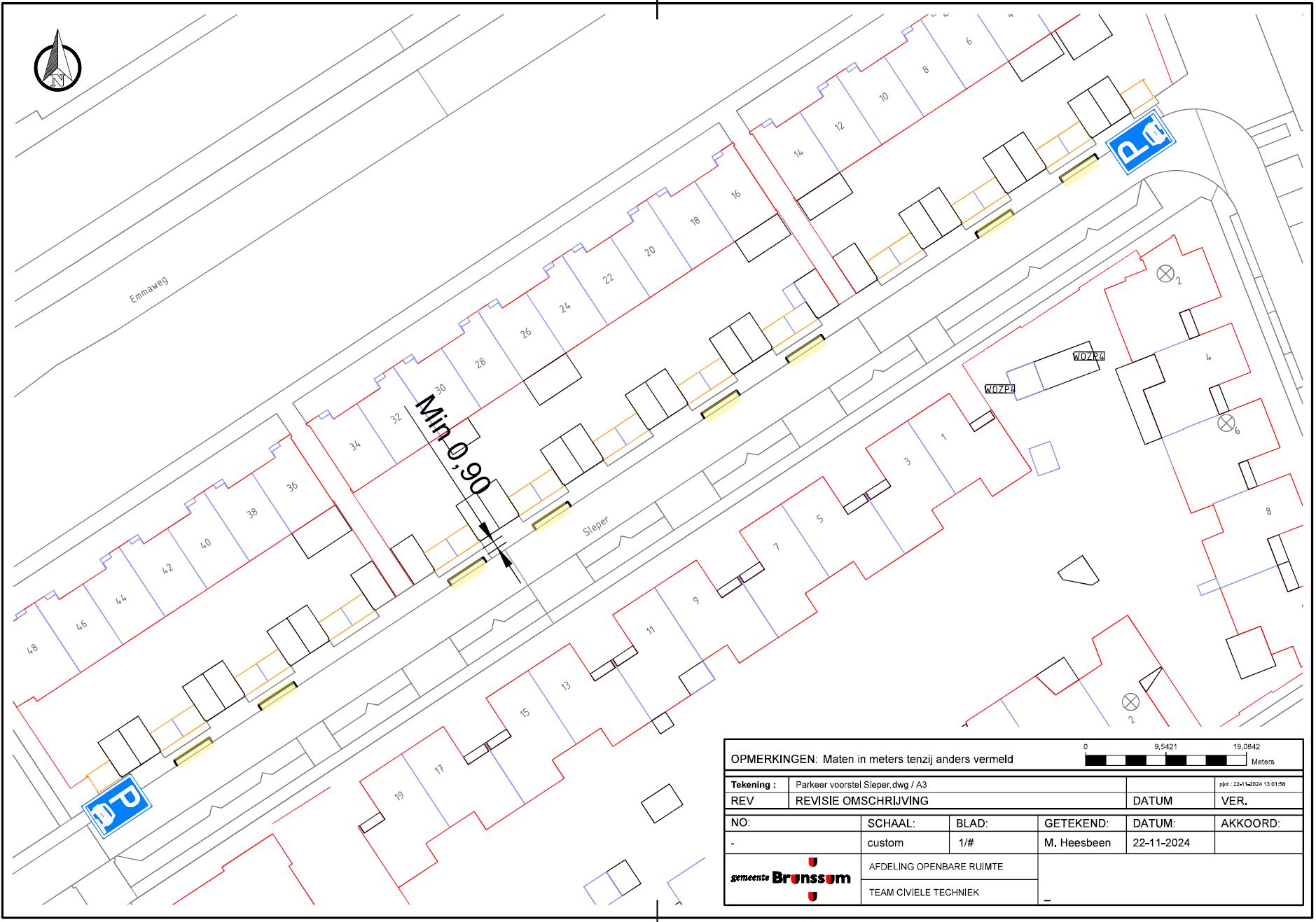
Task: Click the gemeente Brunssum logo
Action: [792, 878]
